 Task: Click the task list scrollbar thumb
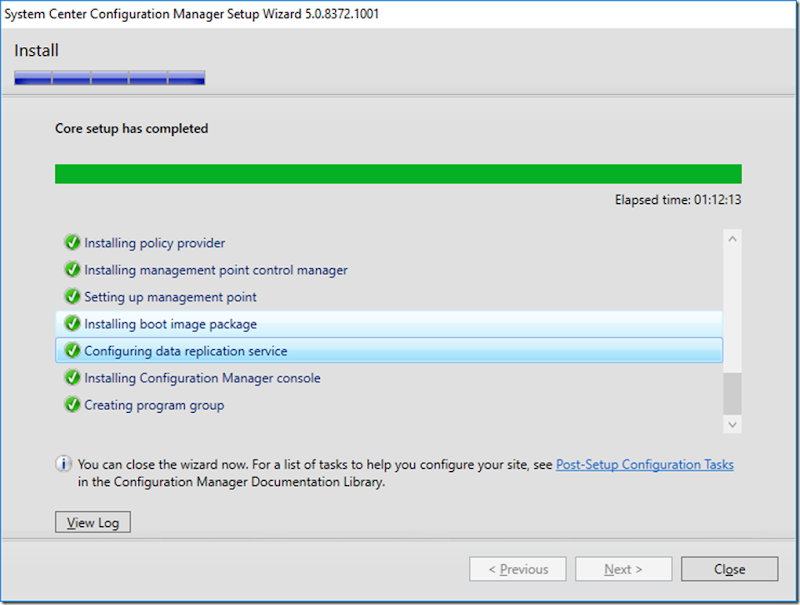click(732, 393)
